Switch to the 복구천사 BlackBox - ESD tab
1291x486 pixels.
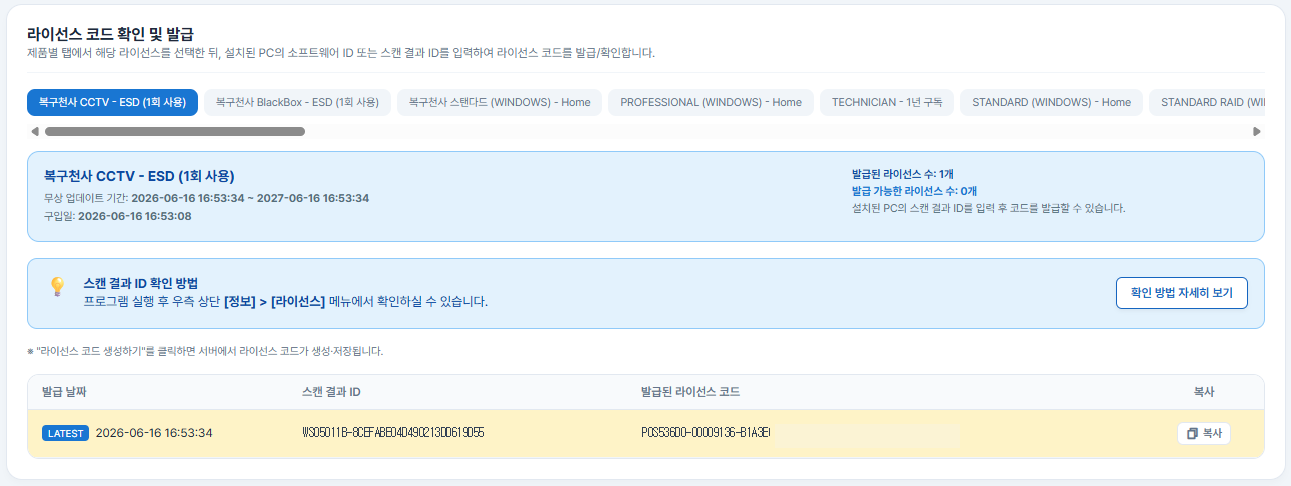(x=297, y=102)
